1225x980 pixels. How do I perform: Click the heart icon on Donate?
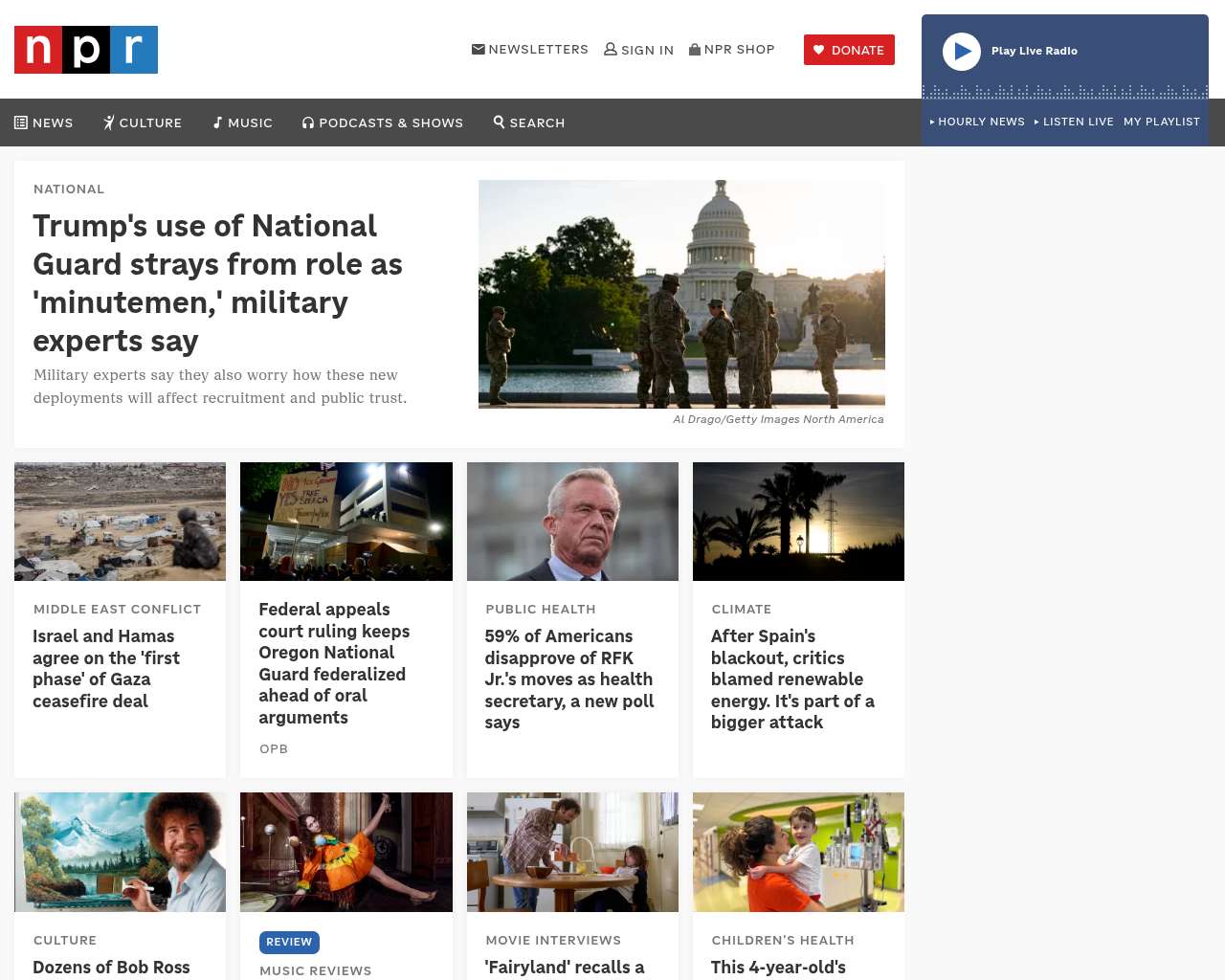click(x=819, y=50)
